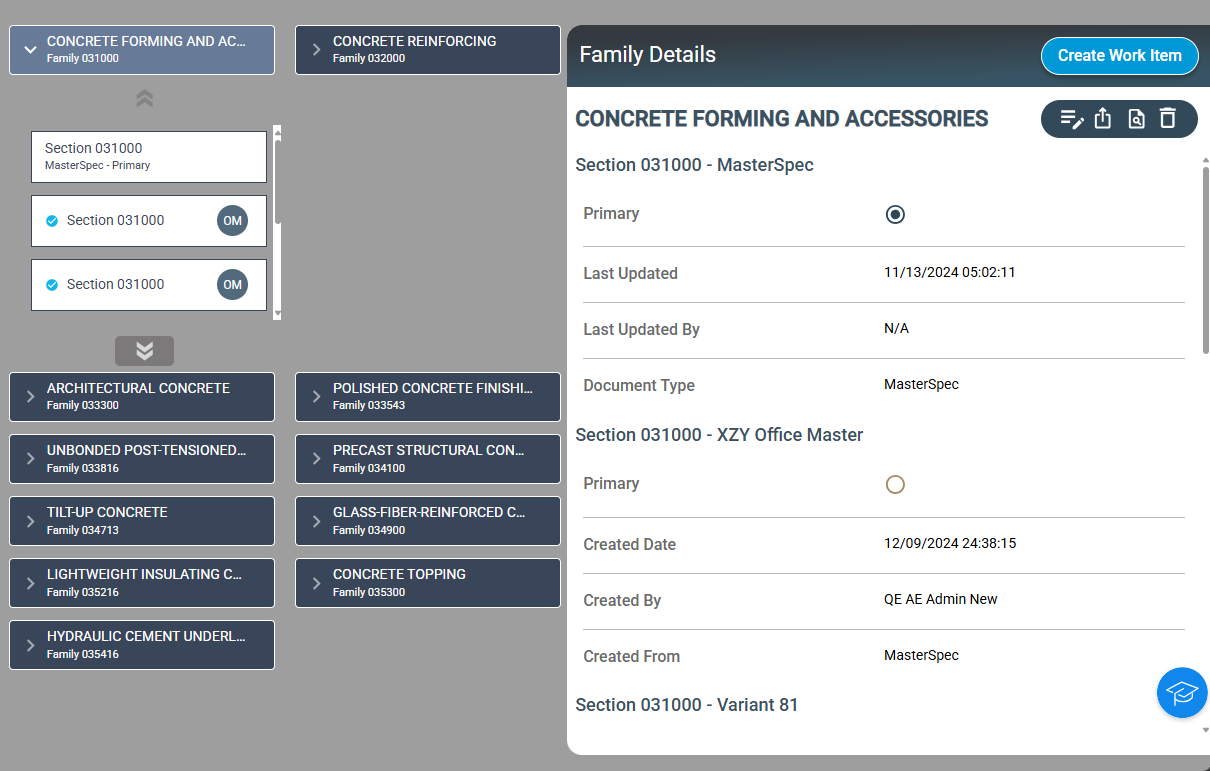Screen dimensions: 1210x771
Task: Click the OM badge on the first Section 031000
Action: point(232,220)
